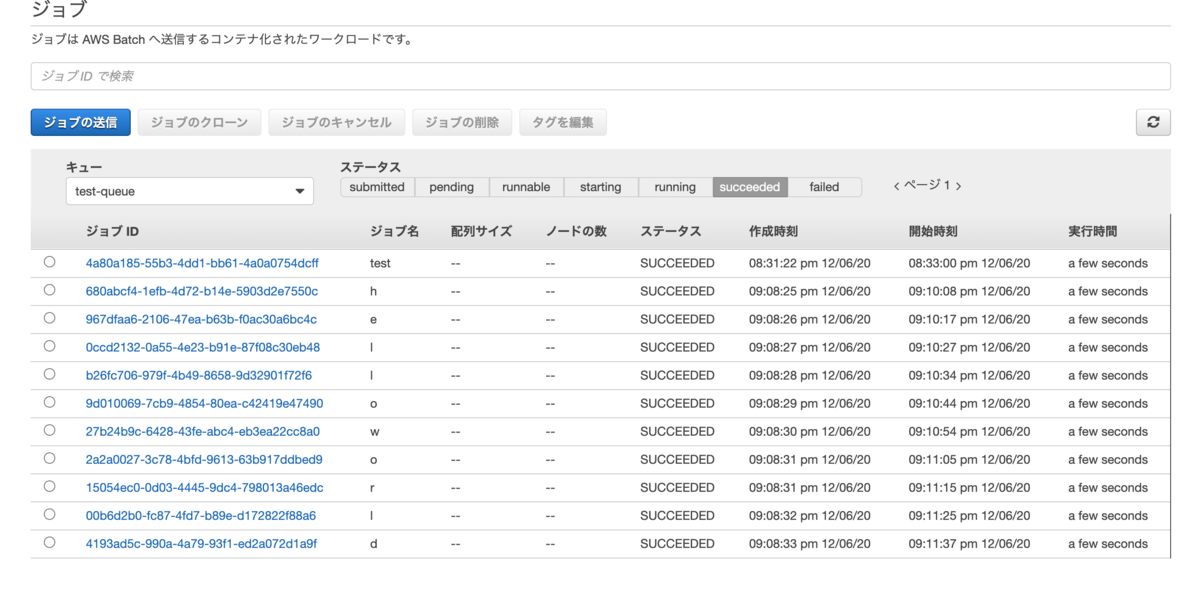Viewport: 1200px width, 590px height.
Task: Click start time 09:10:54 pm 12/06/20
Action: pyautogui.click(x=970, y=431)
